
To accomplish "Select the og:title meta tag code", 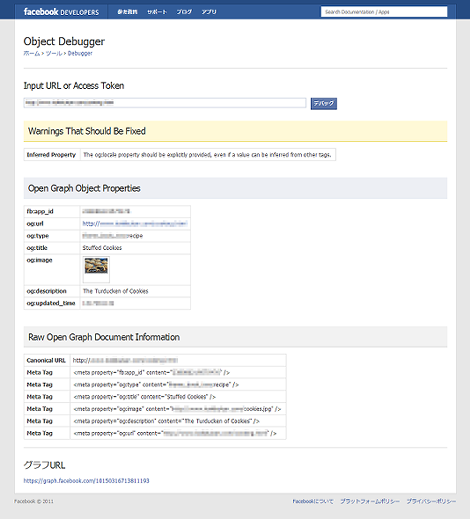I will coord(144,397).
